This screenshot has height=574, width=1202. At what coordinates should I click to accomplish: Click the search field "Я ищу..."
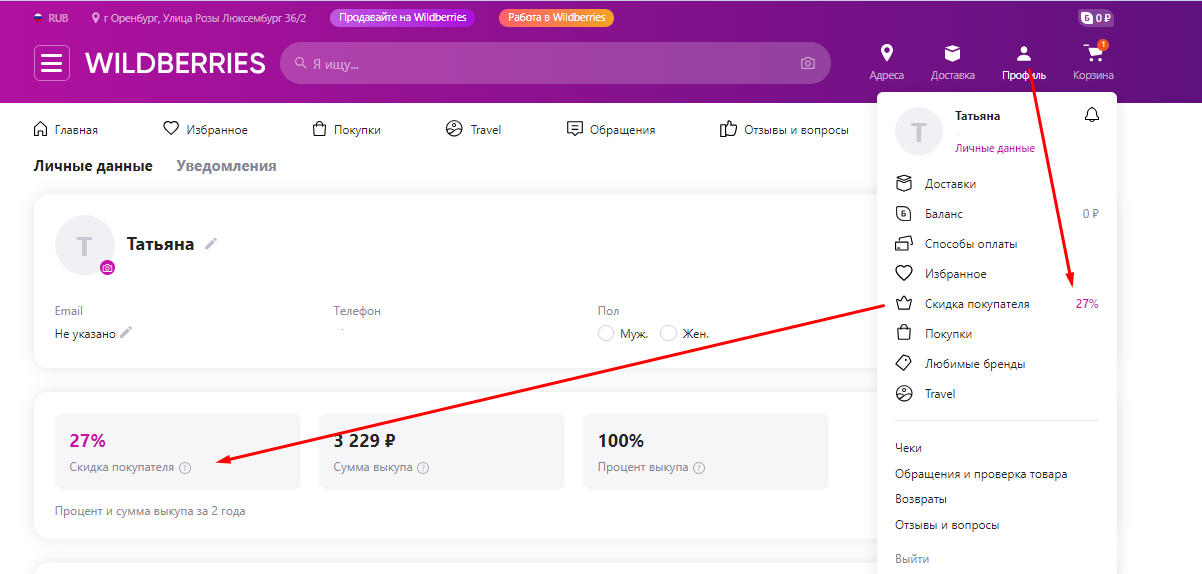point(555,63)
